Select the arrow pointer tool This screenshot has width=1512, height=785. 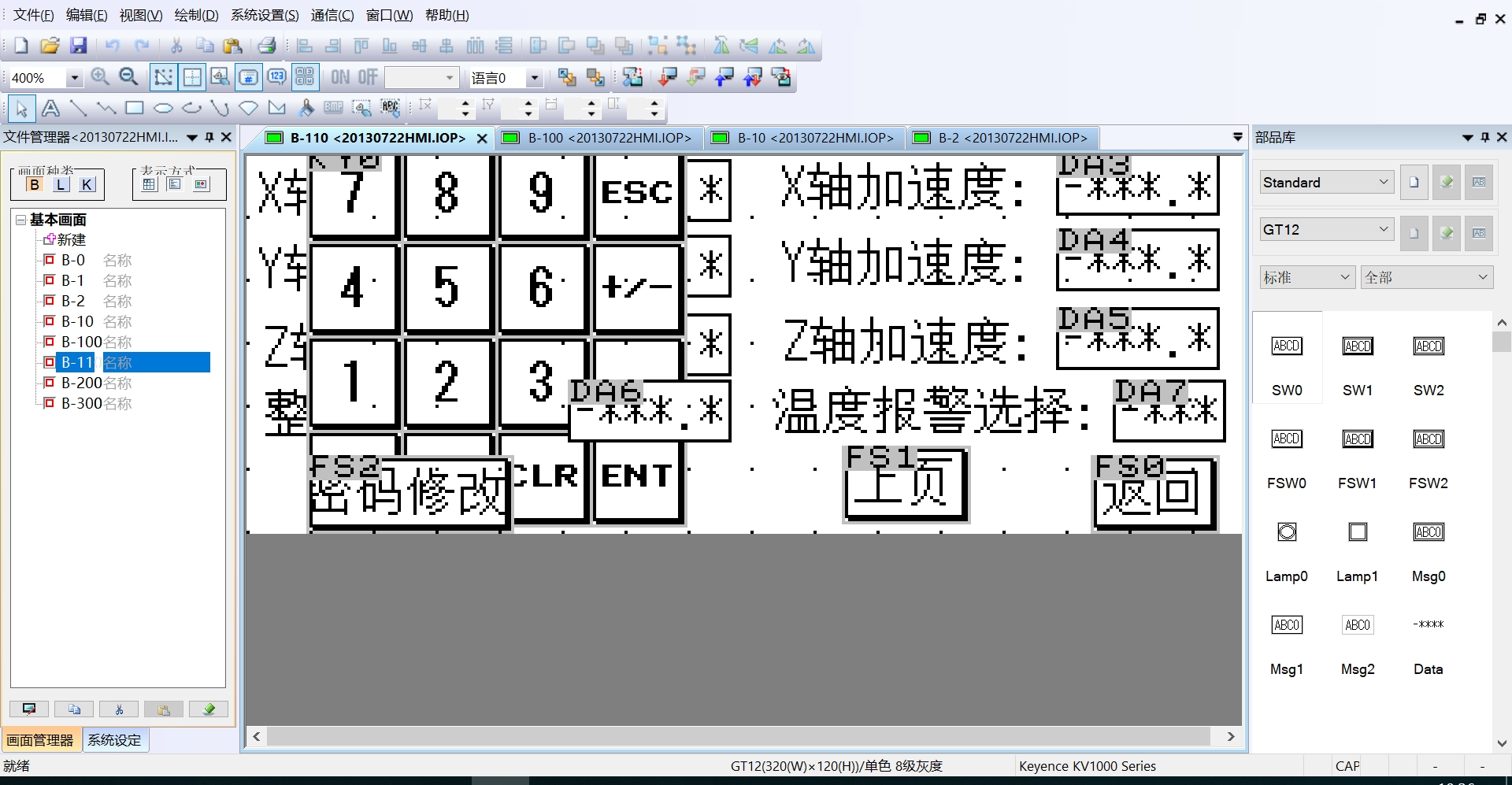pyautogui.click(x=21, y=108)
